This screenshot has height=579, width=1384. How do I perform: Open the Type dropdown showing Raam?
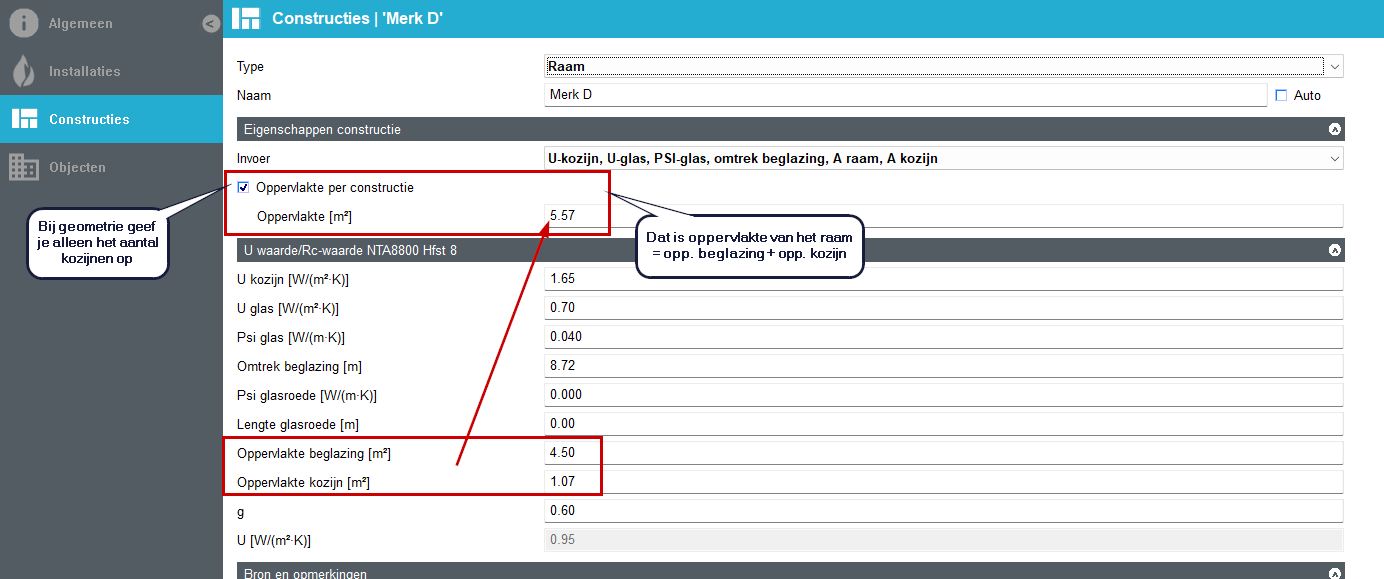click(943, 67)
